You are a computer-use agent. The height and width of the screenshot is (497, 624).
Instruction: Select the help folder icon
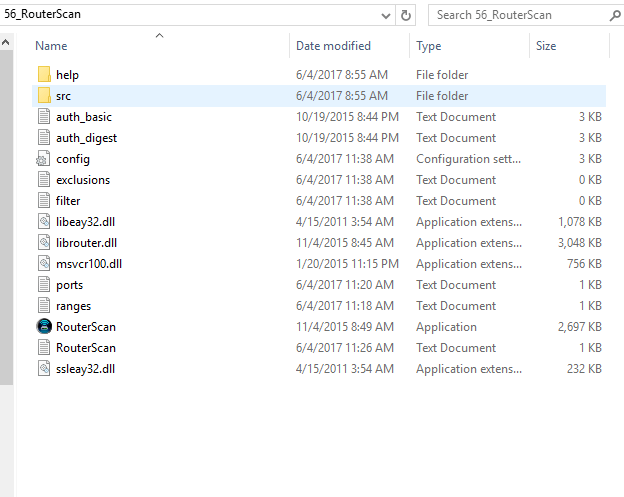tap(43, 75)
